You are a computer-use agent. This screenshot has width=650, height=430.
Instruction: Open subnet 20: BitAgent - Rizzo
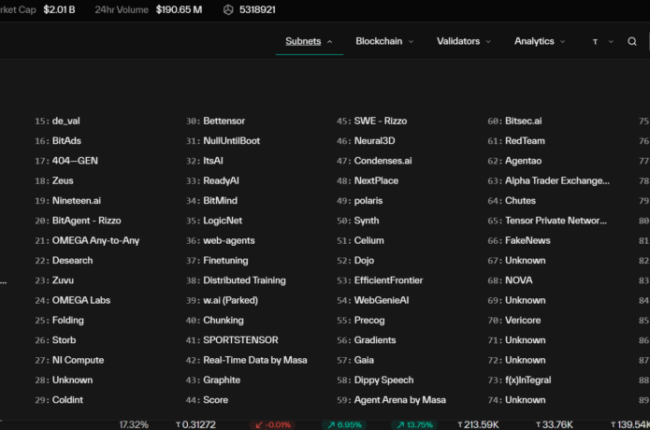pos(78,220)
